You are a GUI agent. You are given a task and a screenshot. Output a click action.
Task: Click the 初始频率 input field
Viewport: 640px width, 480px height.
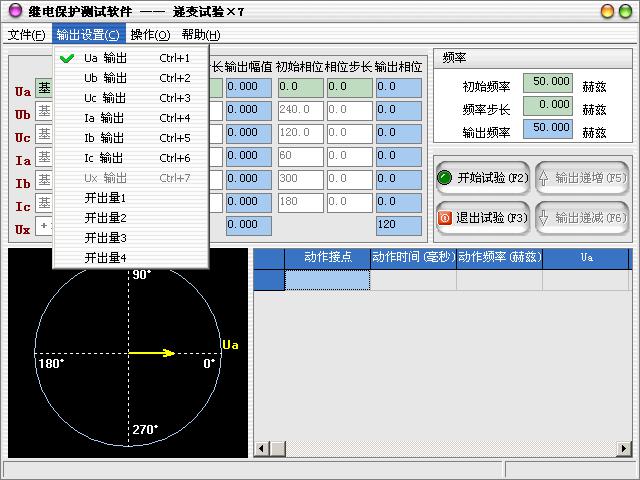(548, 83)
